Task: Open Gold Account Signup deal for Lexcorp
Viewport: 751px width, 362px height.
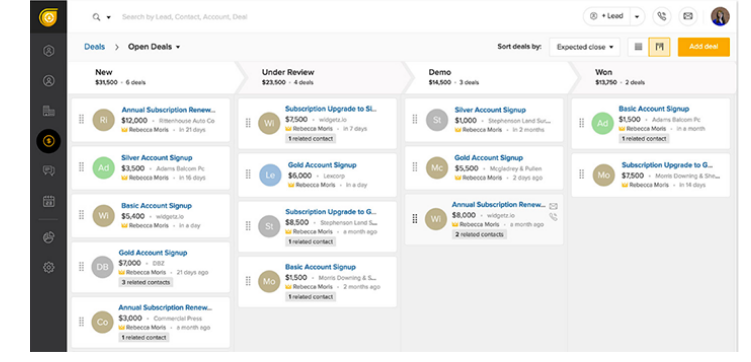Action: point(322,165)
